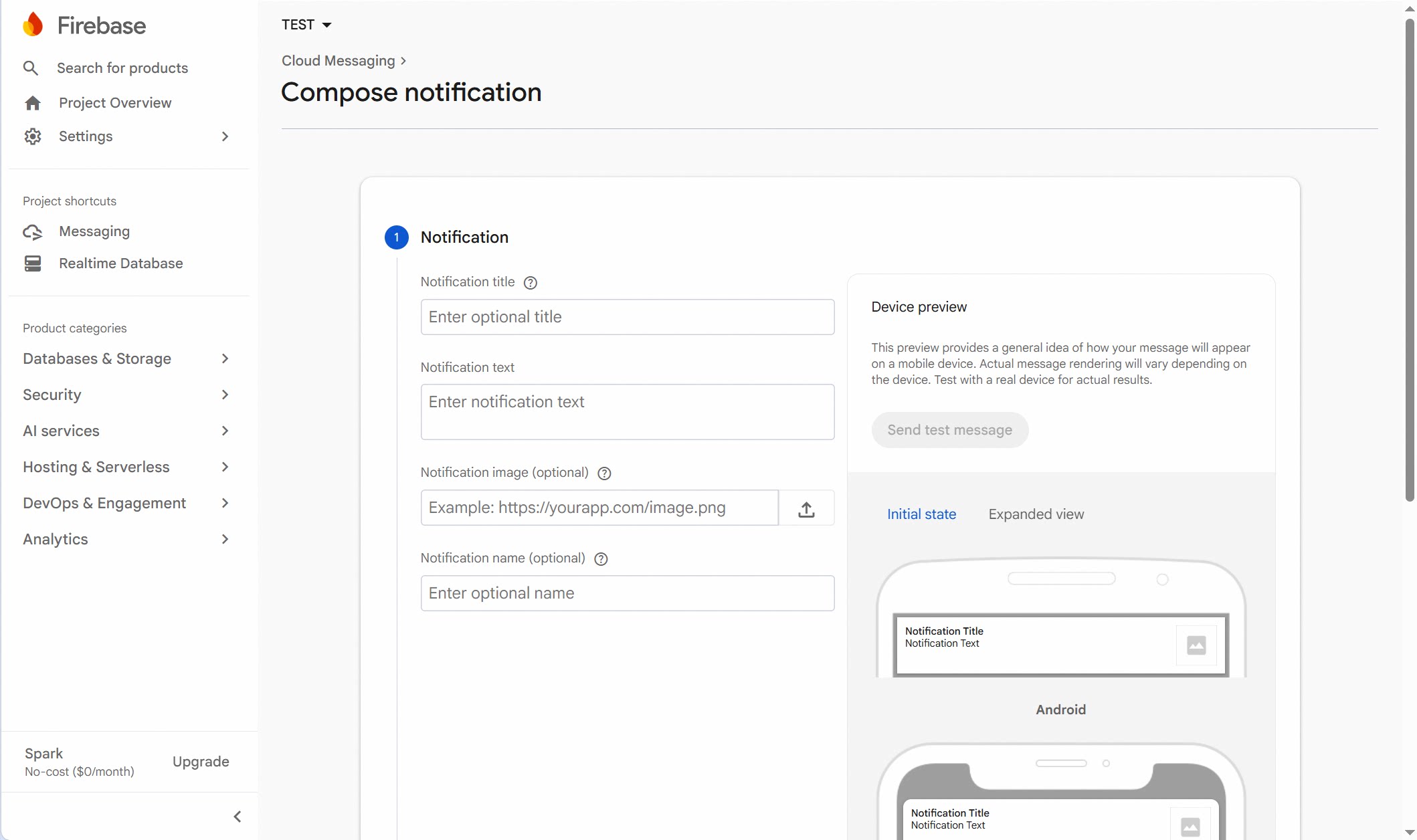Viewport: 1417px width, 840px height.
Task: Click the Upgrade plan button
Action: point(201,762)
